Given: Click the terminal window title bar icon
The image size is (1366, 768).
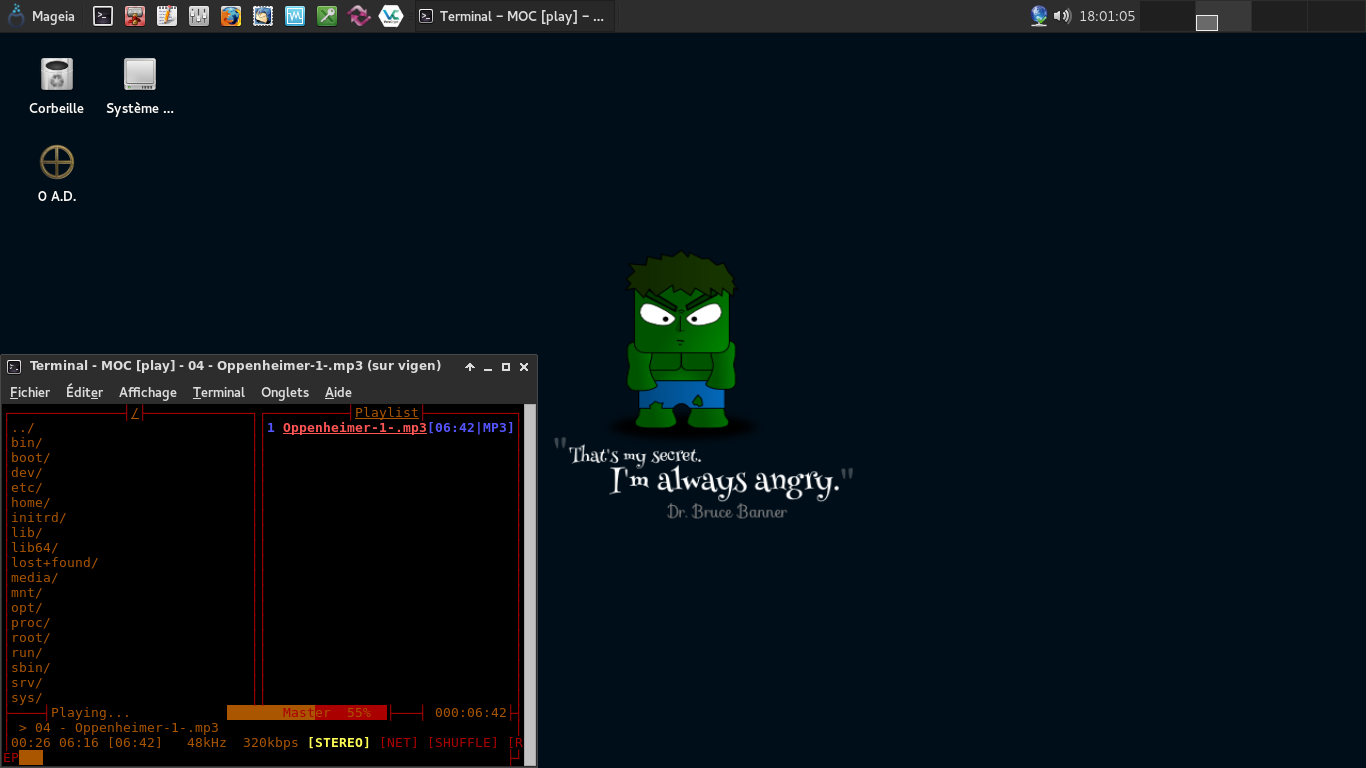Looking at the screenshot, I should [14, 366].
